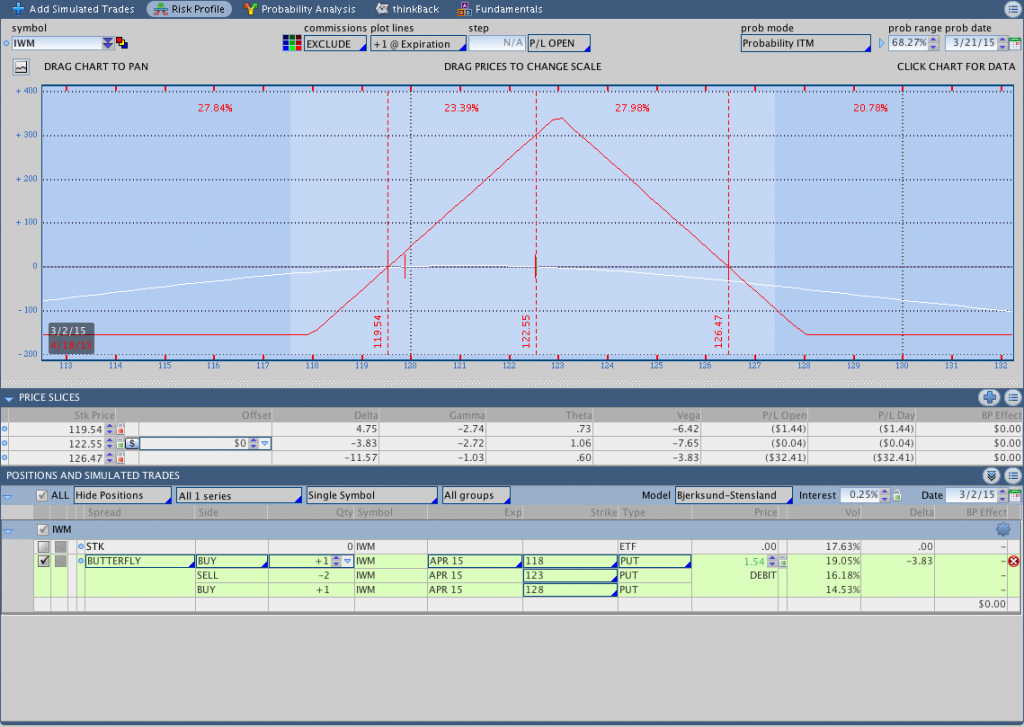Image resolution: width=1024 pixels, height=727 pixels.
Task: Open the thinkBack tab
Action: [x=408, y=9]
